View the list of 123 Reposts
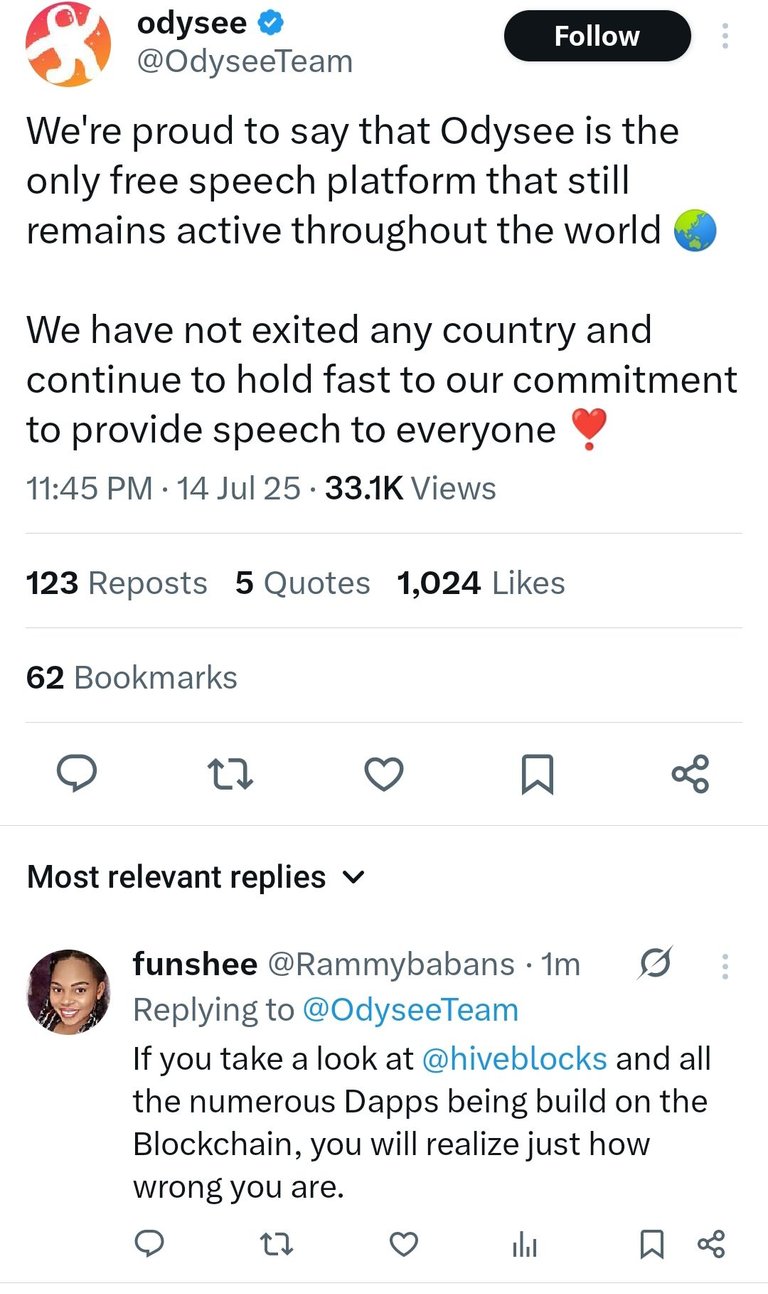 click(x=116, y=583)
